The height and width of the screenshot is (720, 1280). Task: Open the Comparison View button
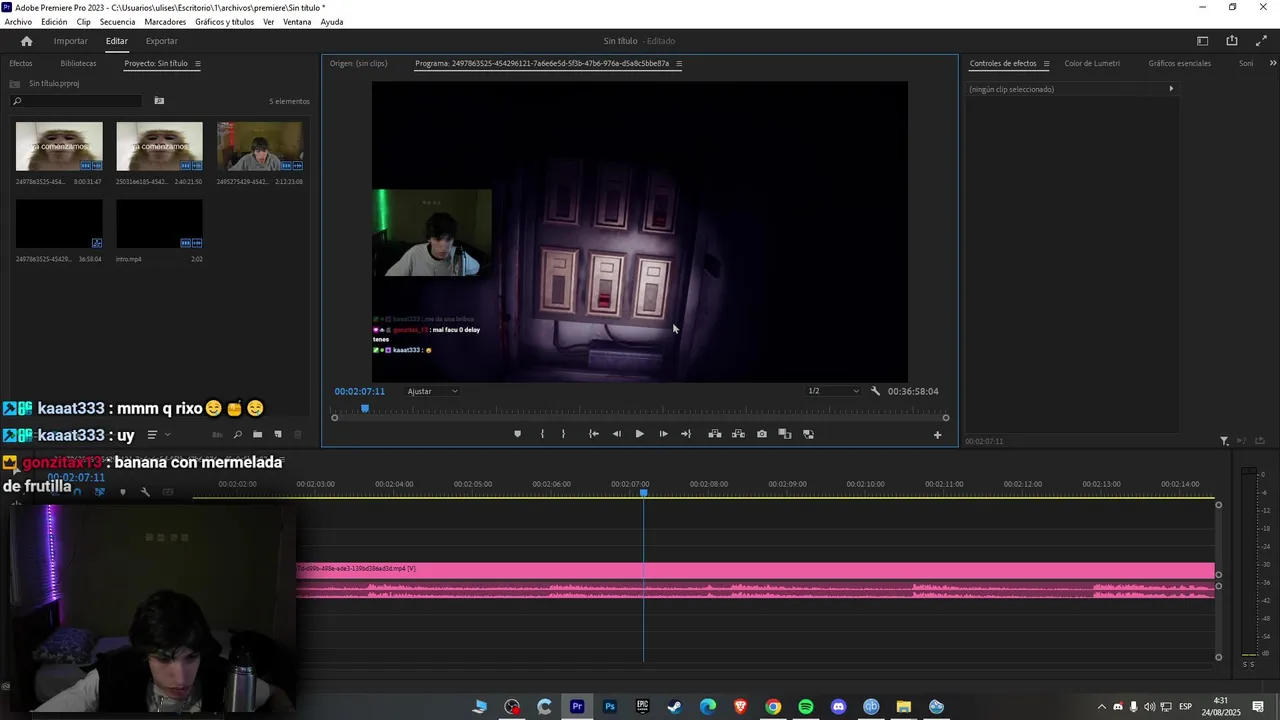tap(785, 434)
